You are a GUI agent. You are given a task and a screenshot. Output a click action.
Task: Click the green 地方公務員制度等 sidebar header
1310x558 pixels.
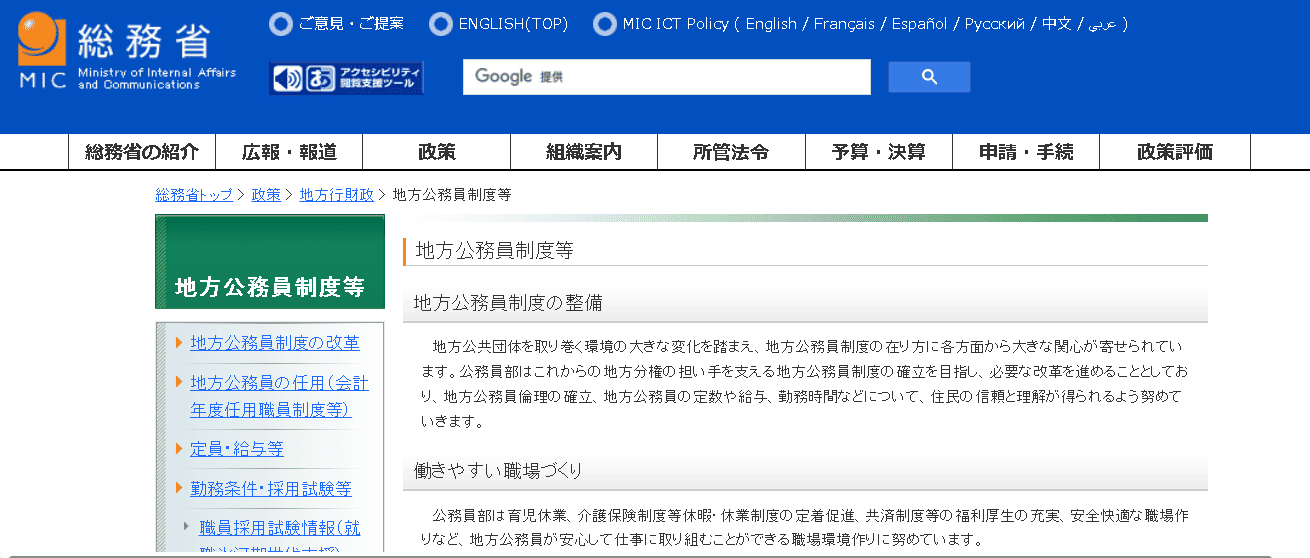(x=270, y=262)
